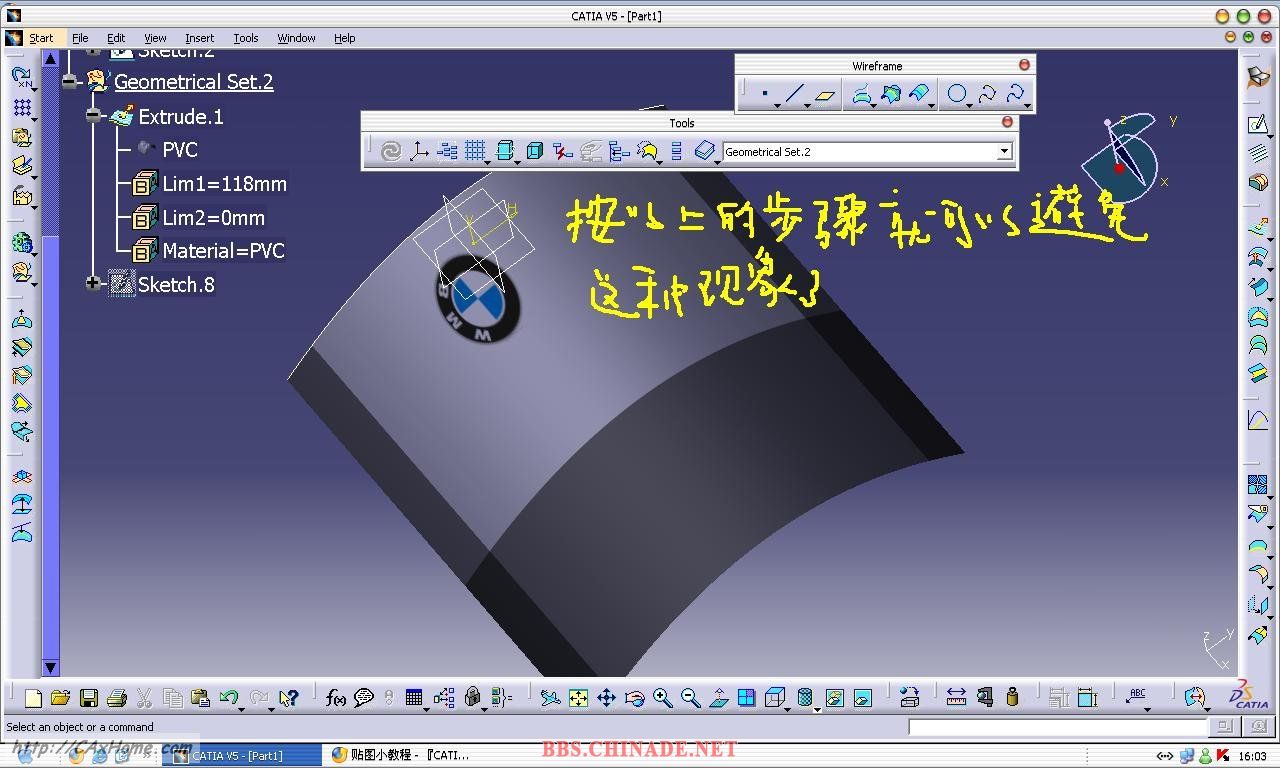Click the Fit All In view icon

click(x=578, y=698)
